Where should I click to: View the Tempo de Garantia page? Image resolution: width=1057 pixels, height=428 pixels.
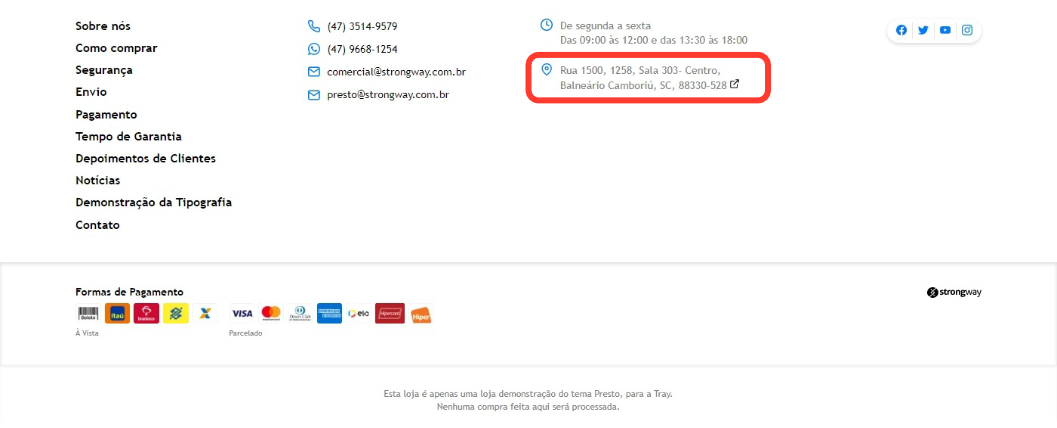tap(129, 136)
